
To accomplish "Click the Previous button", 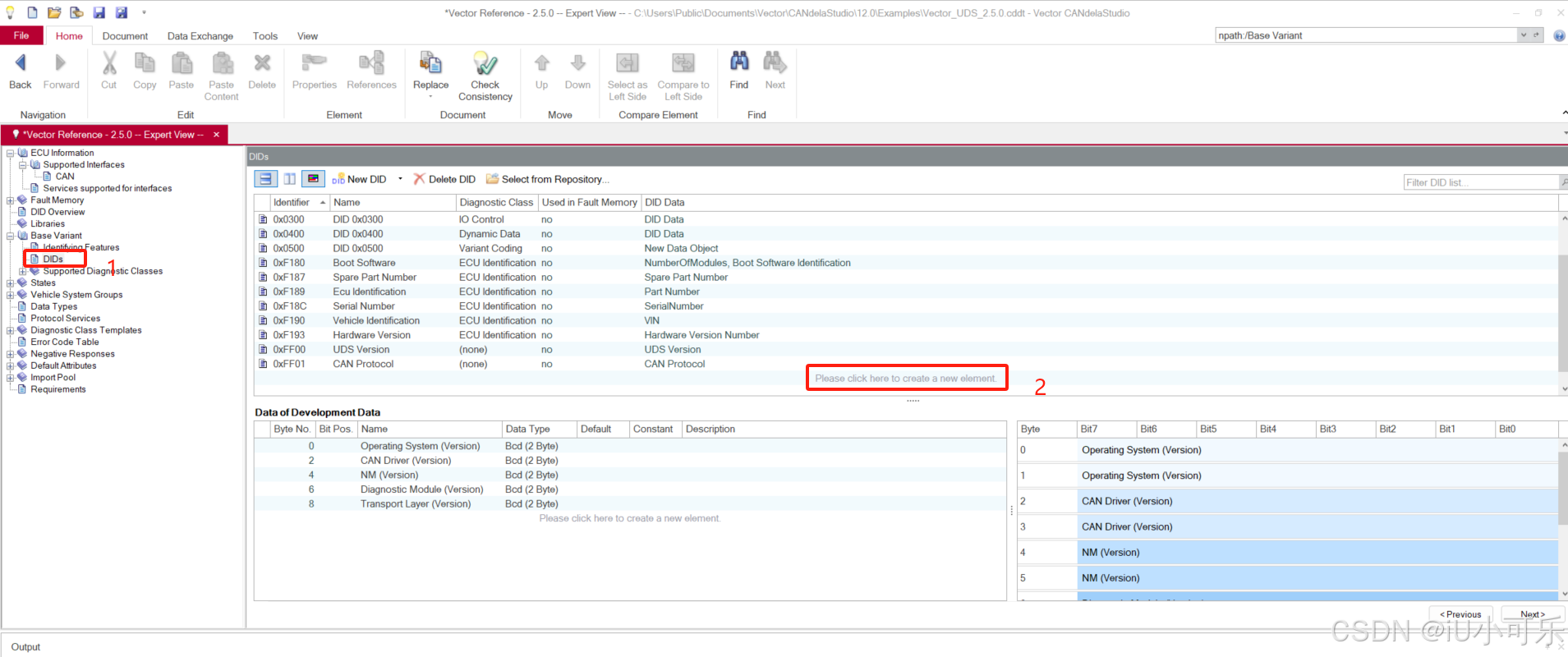I will [x=1460, y=614].
